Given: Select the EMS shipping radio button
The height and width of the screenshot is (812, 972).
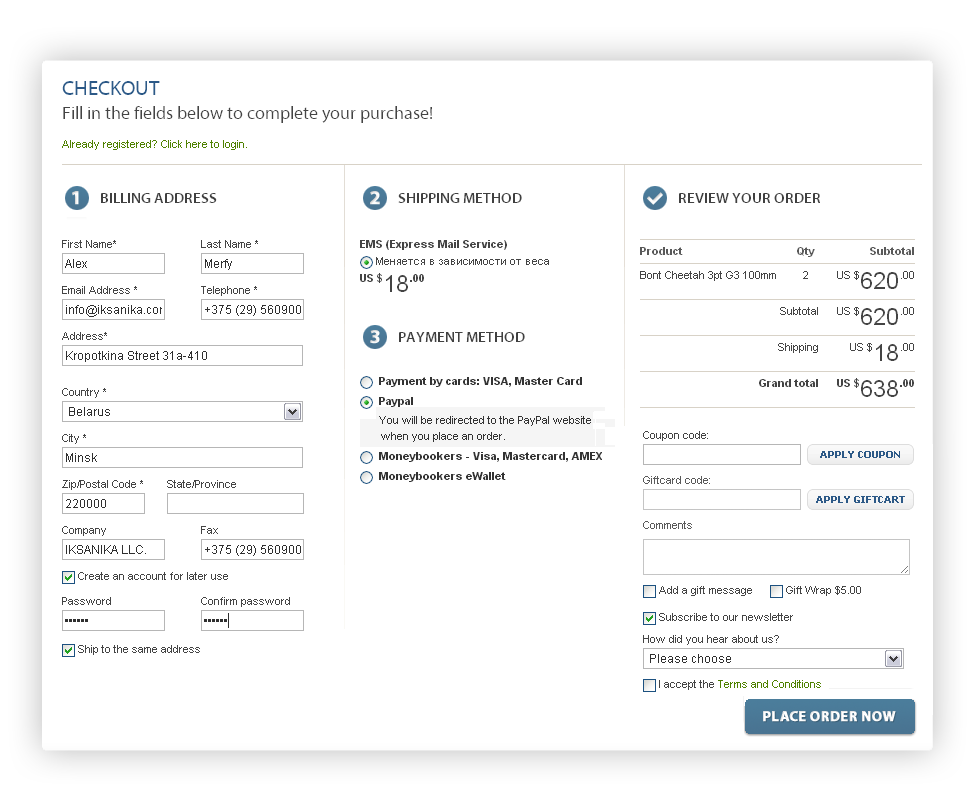Looking at the screenshot, I should [x=367, y=262].
